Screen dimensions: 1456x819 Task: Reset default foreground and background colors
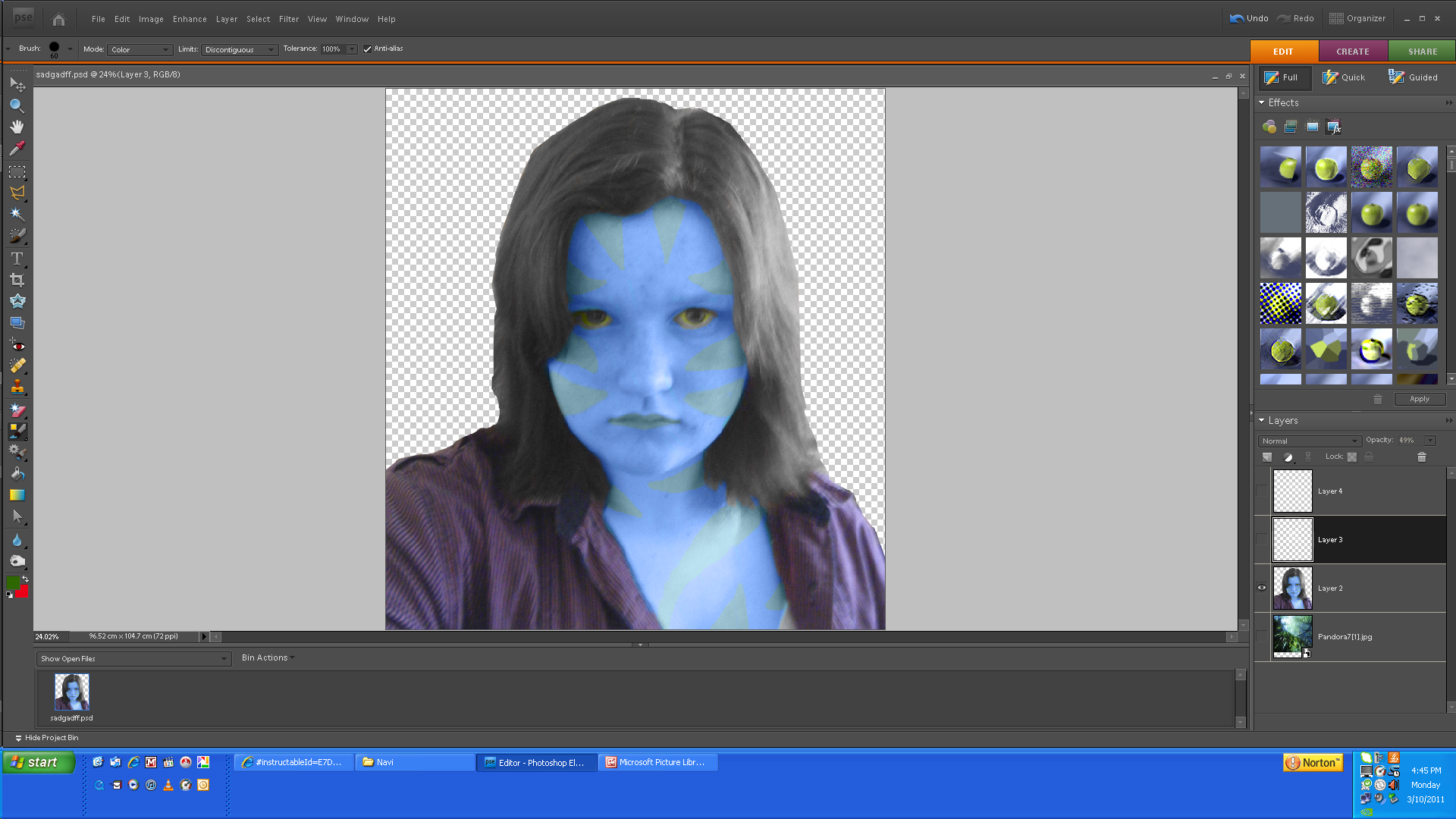[x=10, y=595]
